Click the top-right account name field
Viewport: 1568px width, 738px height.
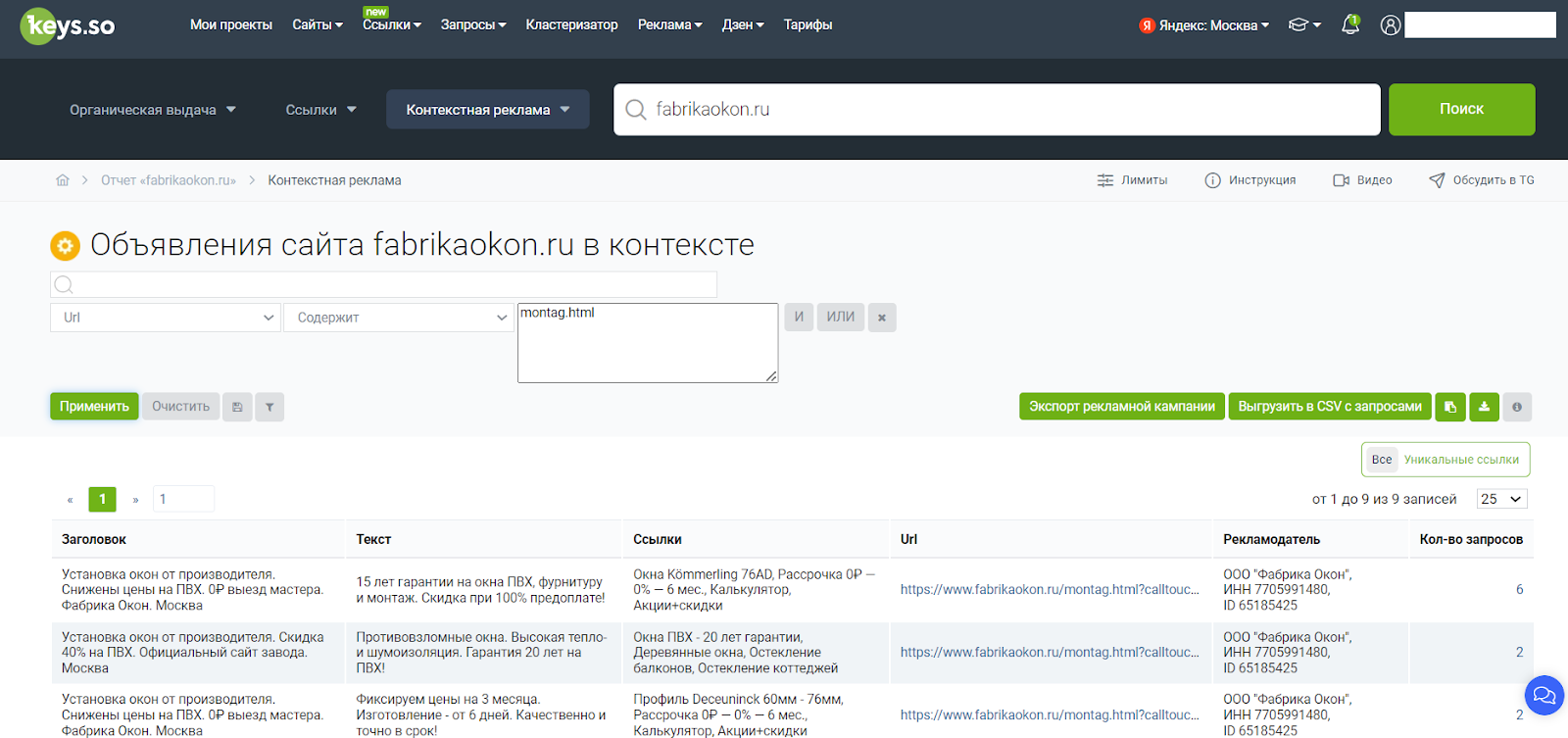tap(1480, 25)
